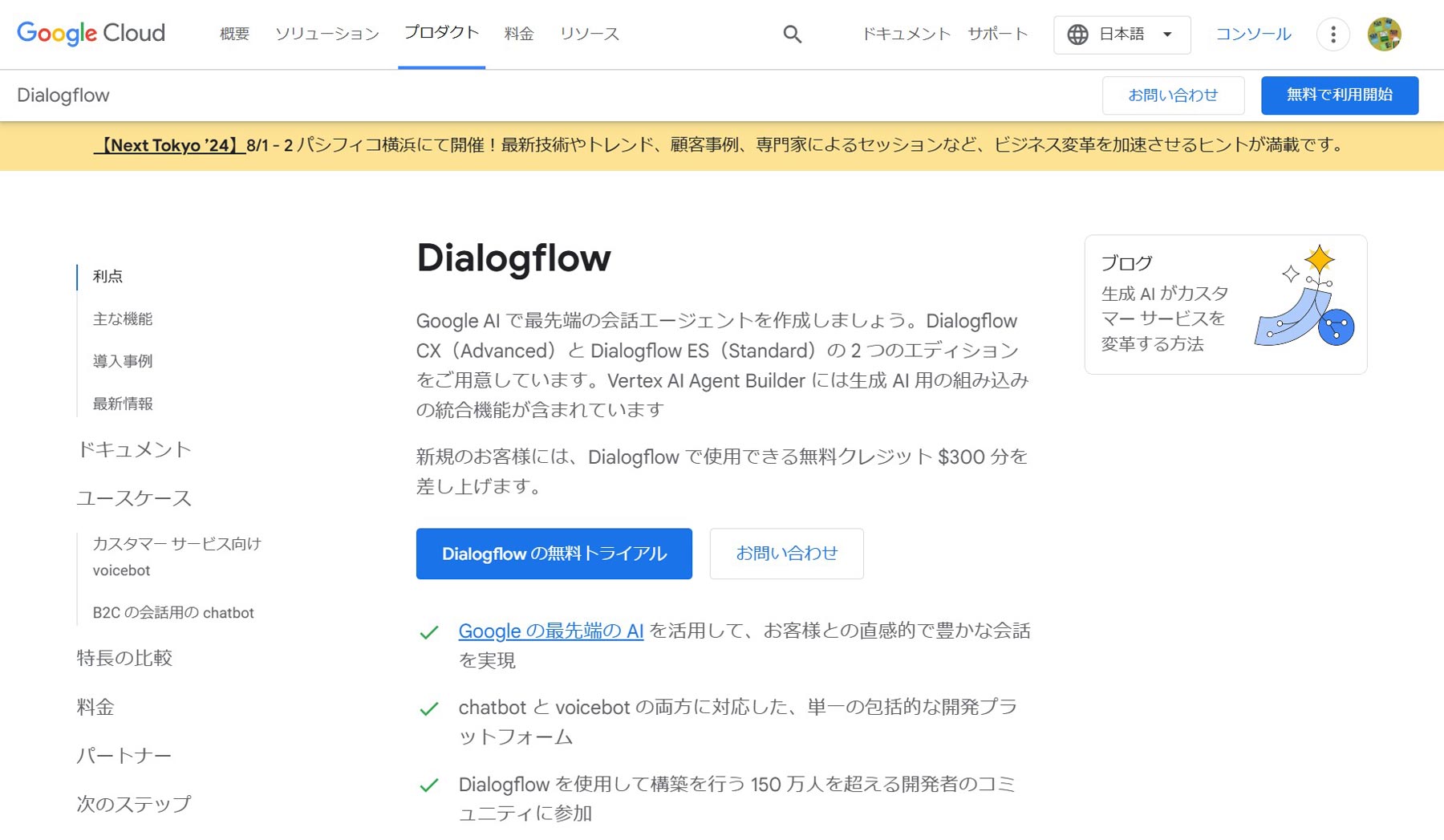Open the search magnifier icon
Screen dimensions: 1444x840
(x=792, y=34)
